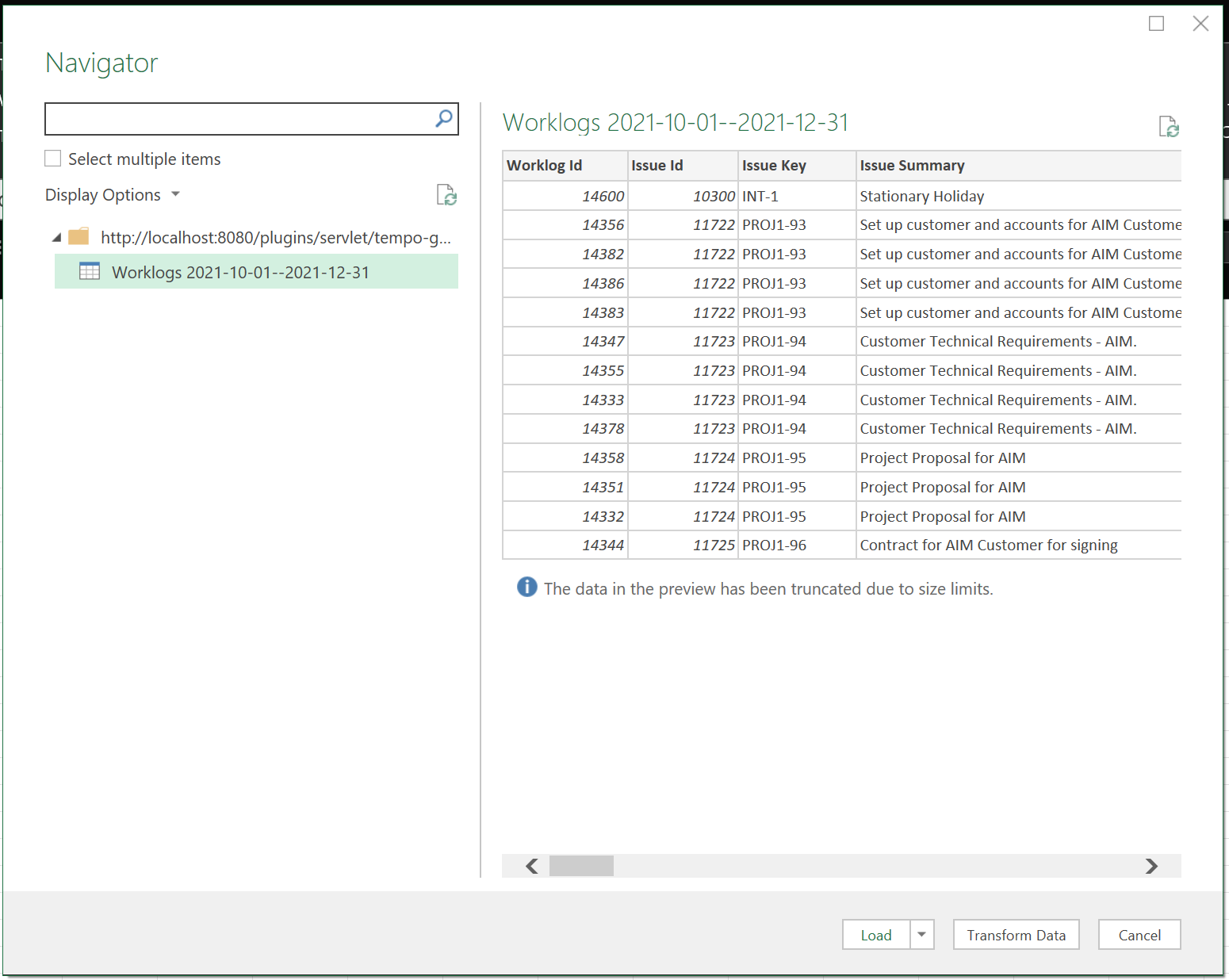Click the Worklogs table icon in tree
The height and width of the screenshot is (980, 1229).
click(x=90, y=272)
